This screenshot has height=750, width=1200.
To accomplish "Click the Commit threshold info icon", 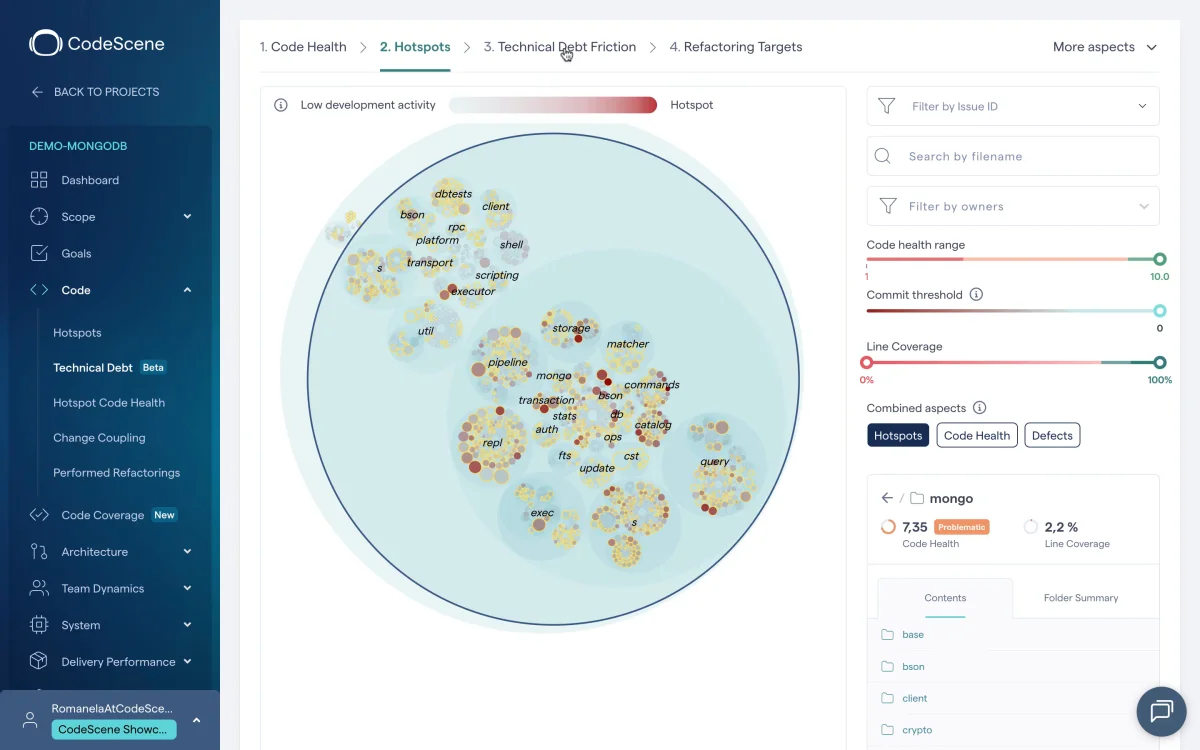I will click(976, 295).
